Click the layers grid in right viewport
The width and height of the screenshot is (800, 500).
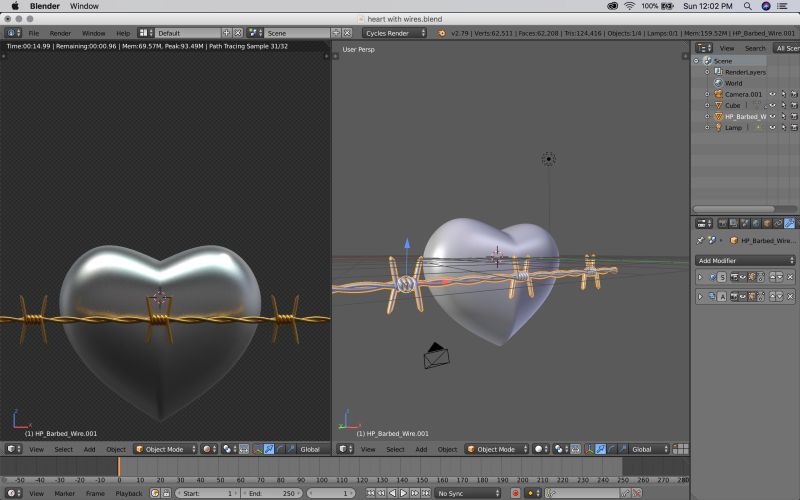tap(681, 449)
